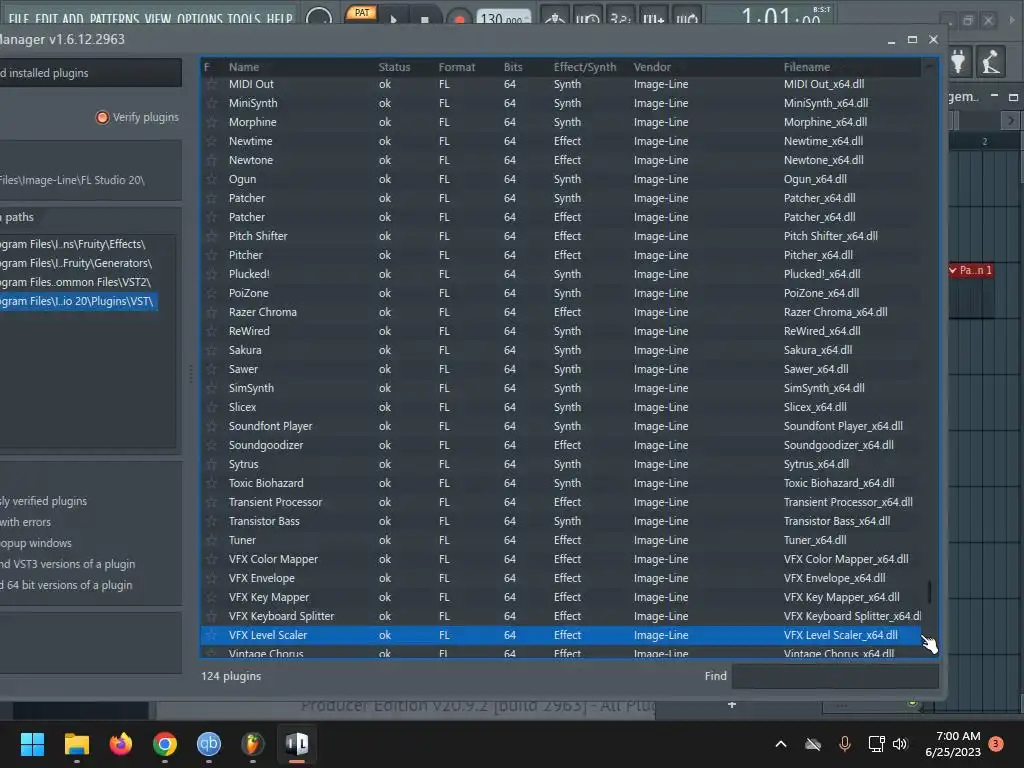
Task: Toggle the 'verified plugins' filter option
Action: click(43, 501)
